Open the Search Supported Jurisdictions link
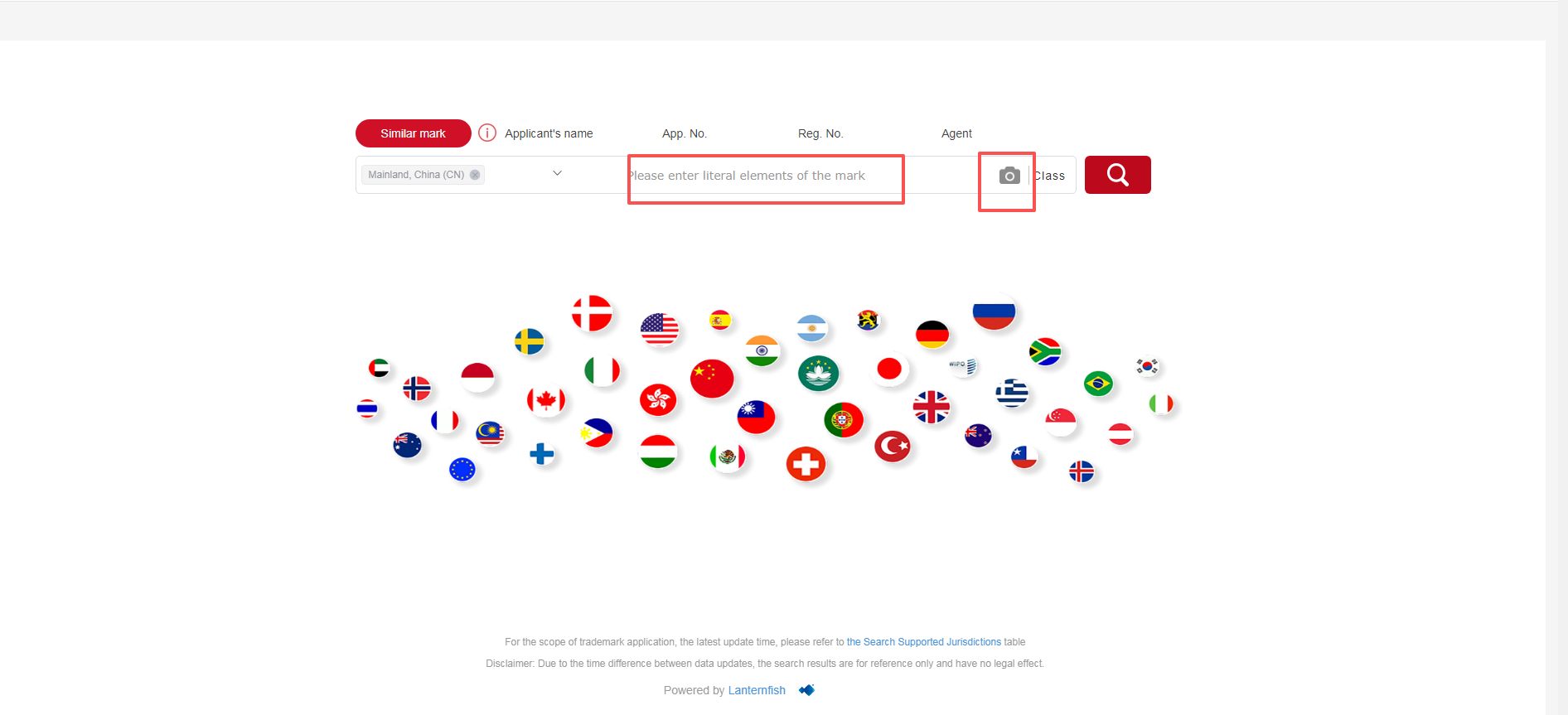Screen dimensions: 1568x715 pyautogui.click(x=923, y=642)
